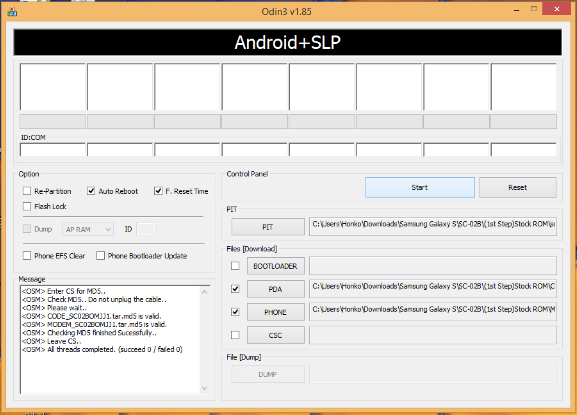Viewport: 577px width, 415px height.
Task: Tick the Phone EFS Clear checkbox
Action: (27, 256)
